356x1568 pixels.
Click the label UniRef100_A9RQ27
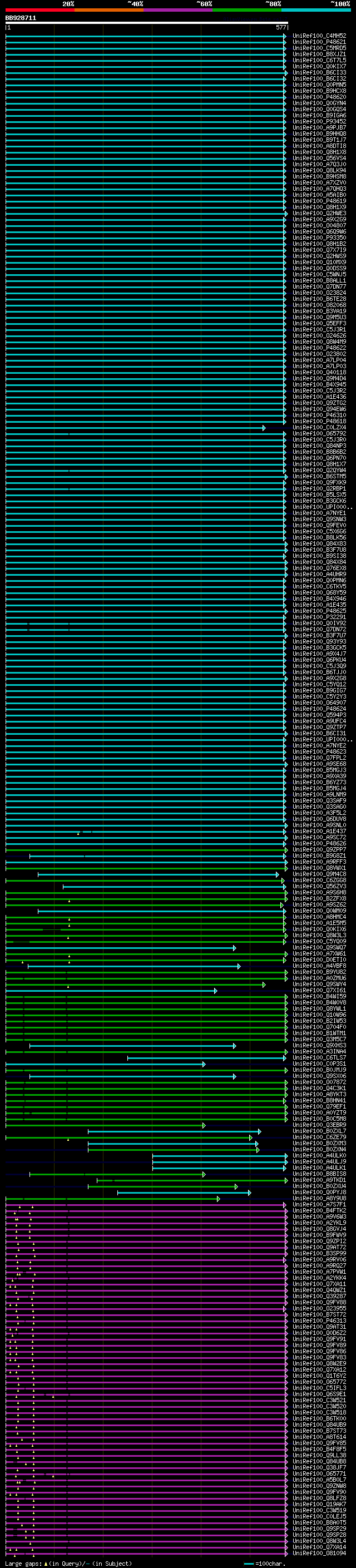pyautogui.click(x=319, y=1266)
